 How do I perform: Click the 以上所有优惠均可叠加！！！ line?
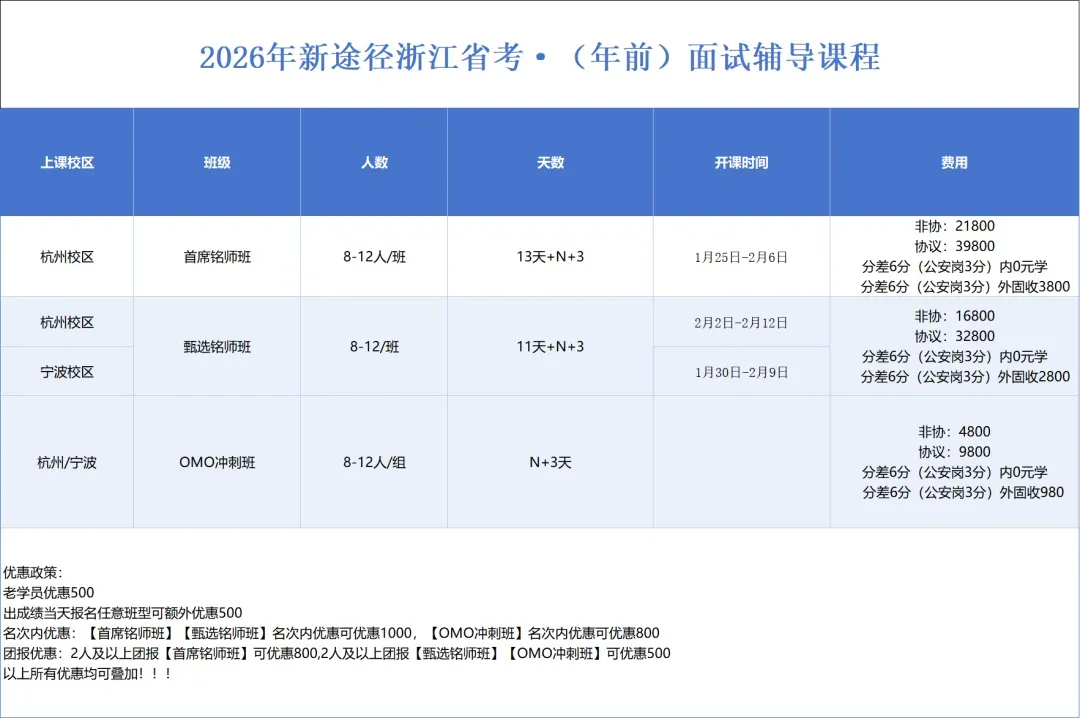tap(87, 674)
